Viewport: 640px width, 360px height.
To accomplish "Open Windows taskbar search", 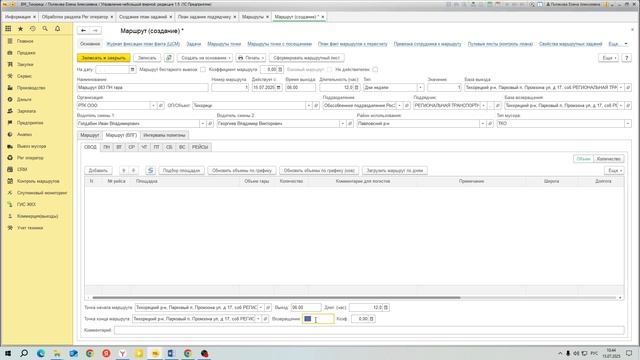I will click(x=24, y=353).
